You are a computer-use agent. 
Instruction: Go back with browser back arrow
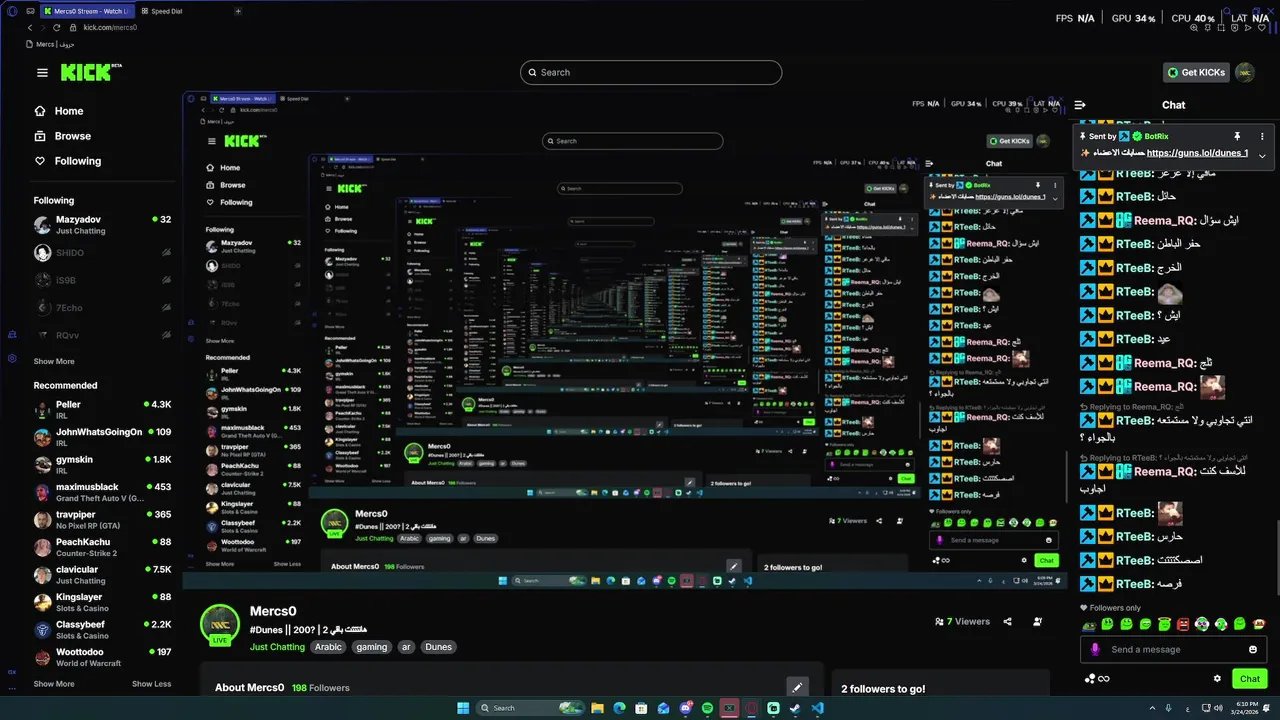(x=30, y=27)
